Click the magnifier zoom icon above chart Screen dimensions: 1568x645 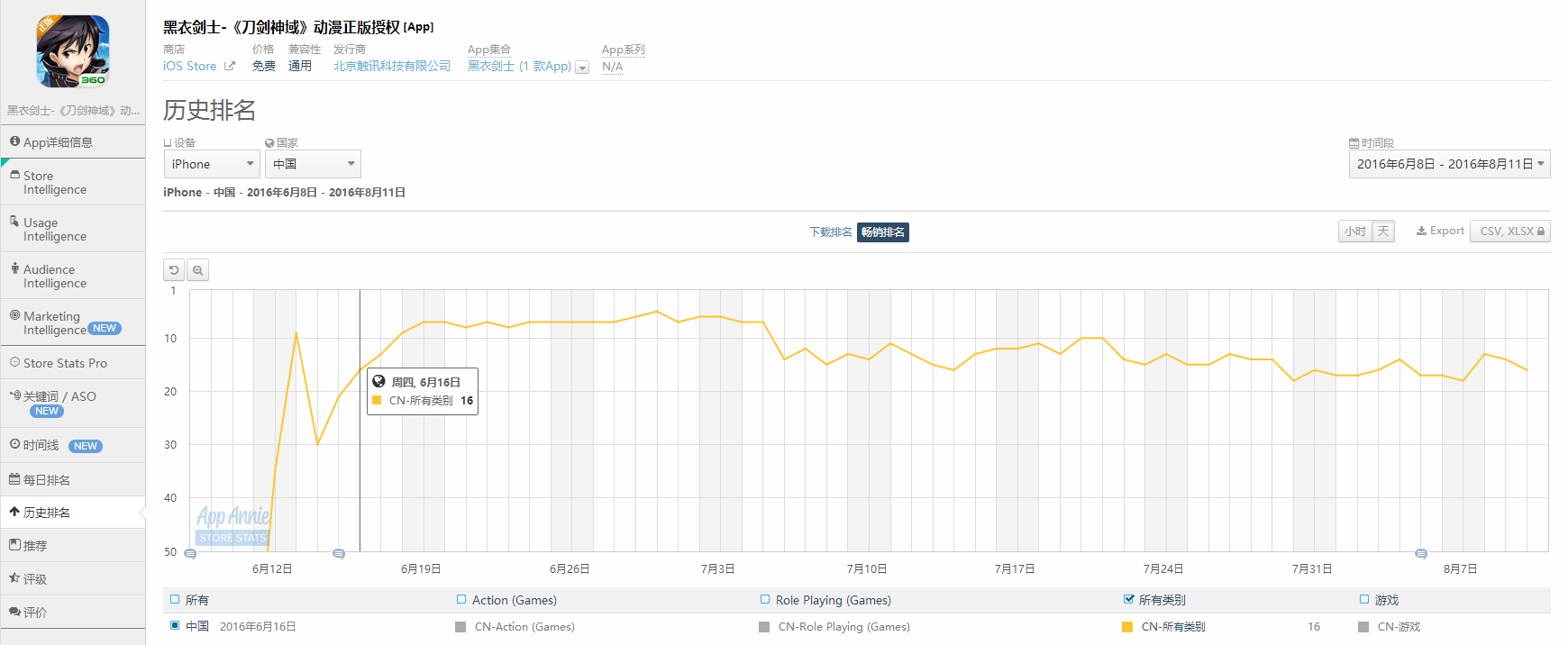(198, 270)
